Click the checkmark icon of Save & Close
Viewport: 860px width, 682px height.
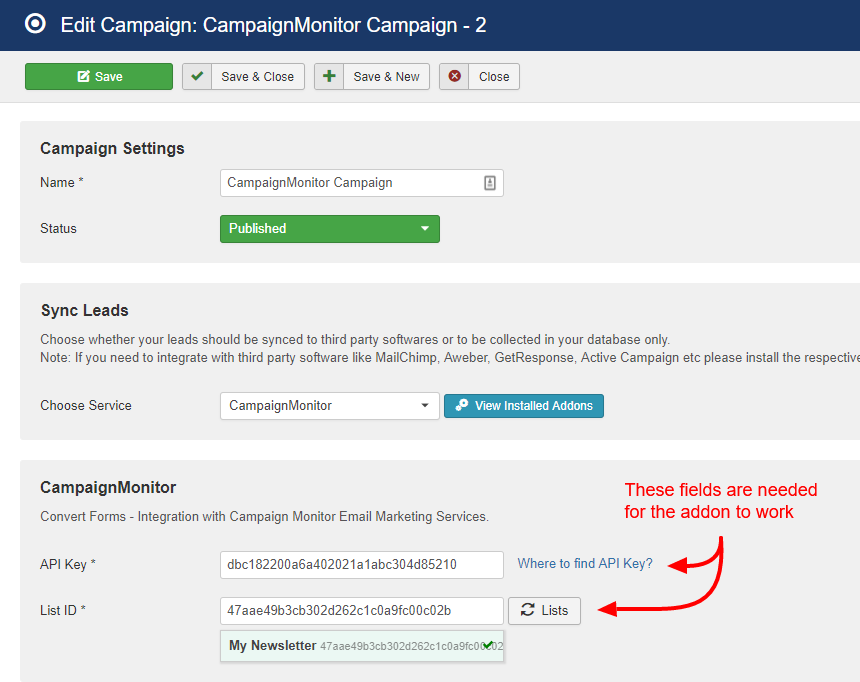197,76
